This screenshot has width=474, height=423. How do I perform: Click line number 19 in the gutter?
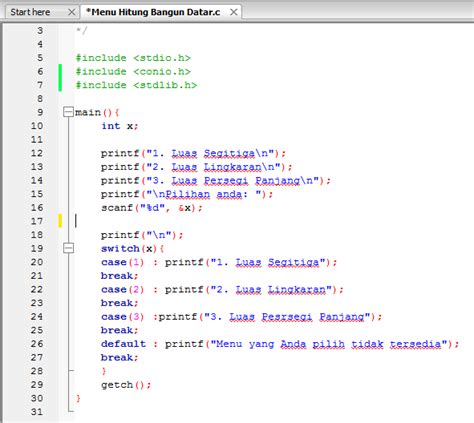coord(37,248)
